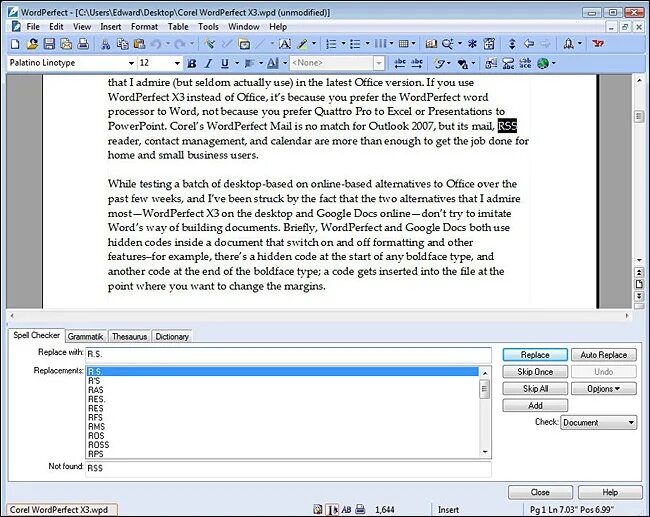The height and width of the screenshot is (517, 650).
Task: Toggle italic formatting
Action: pyautogui.click(x=208, y=63)
